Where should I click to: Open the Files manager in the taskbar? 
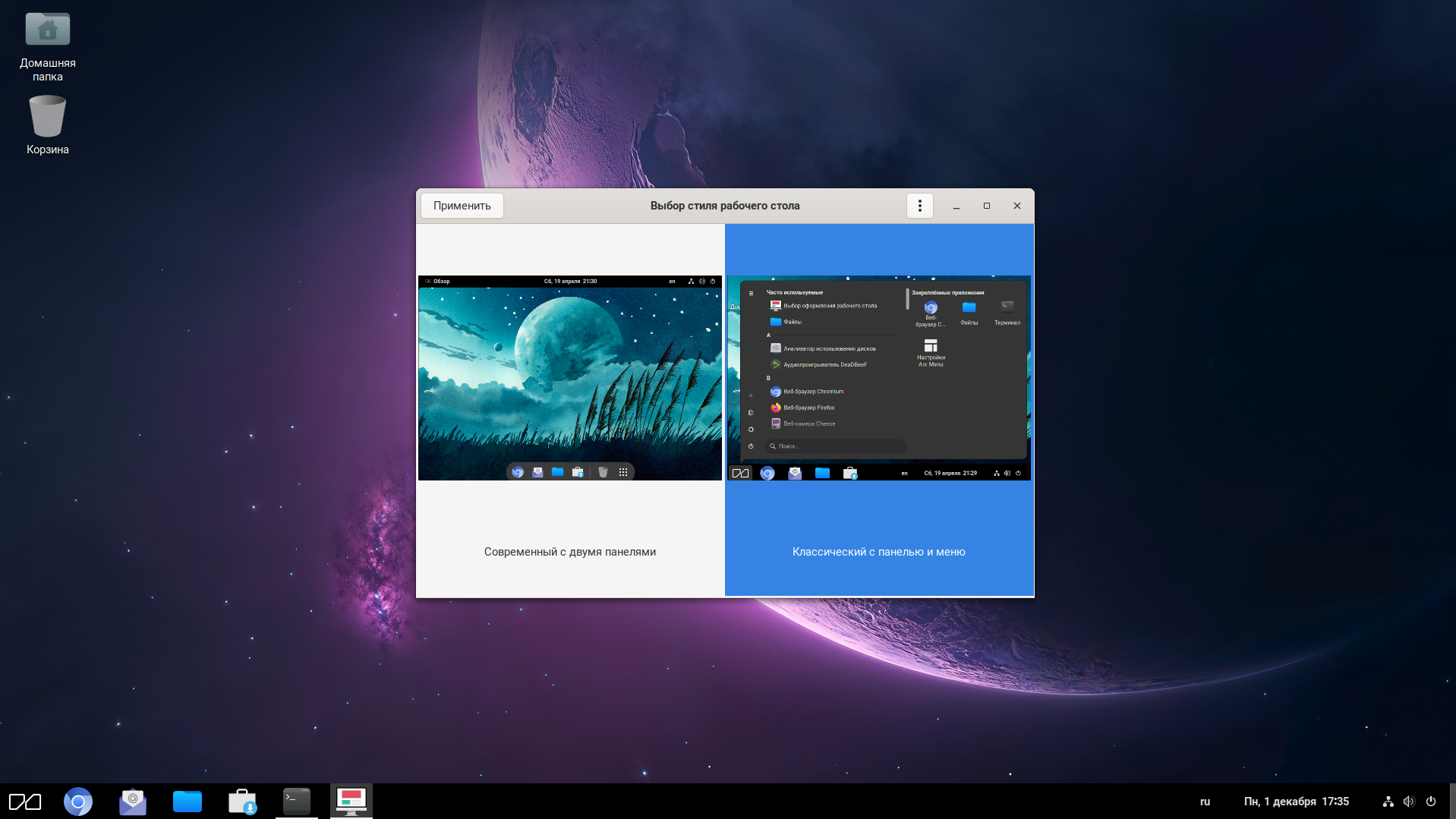(x=187, y=802)
